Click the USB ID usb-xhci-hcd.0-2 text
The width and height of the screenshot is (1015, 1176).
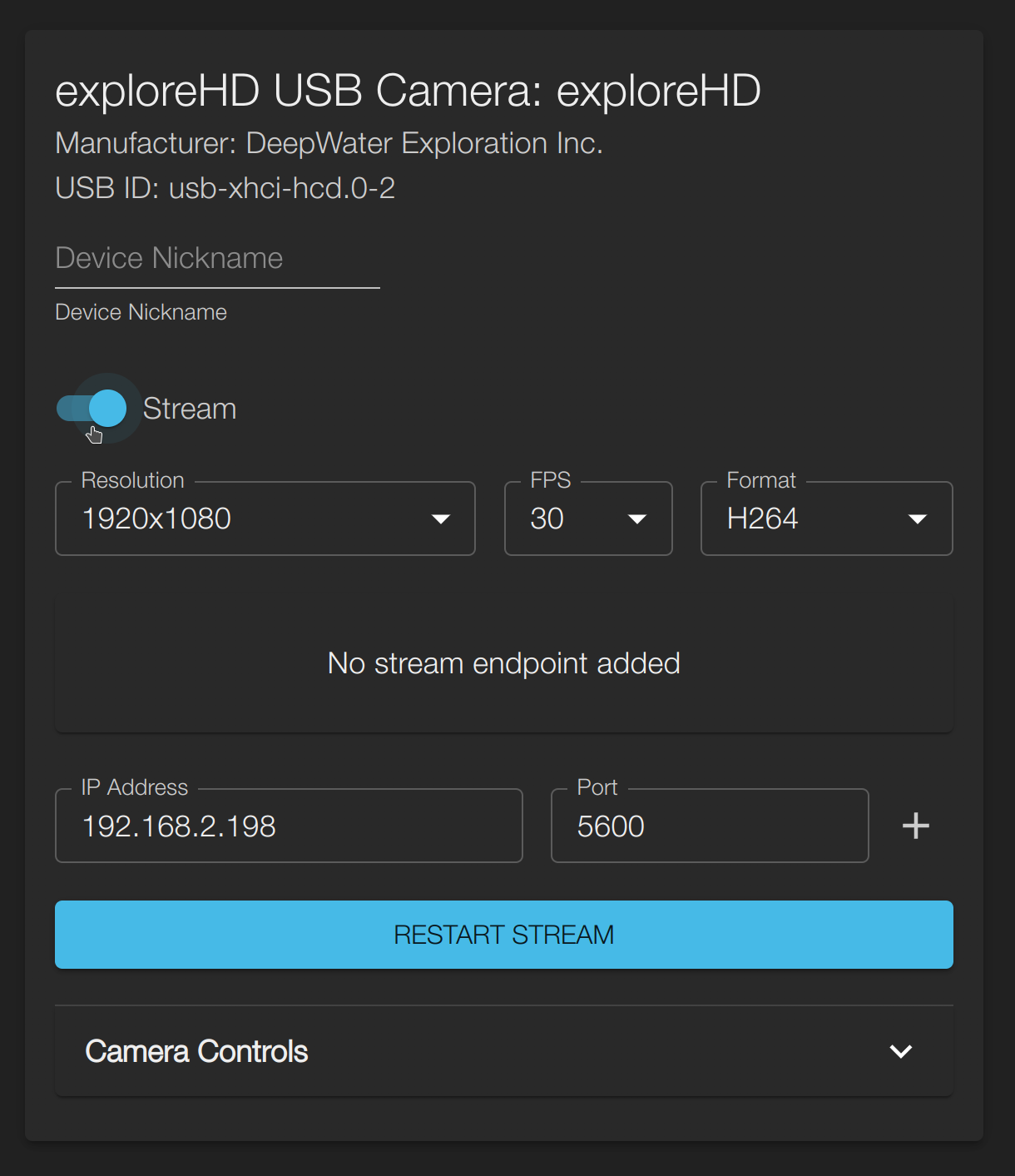[x=225, y=188]
